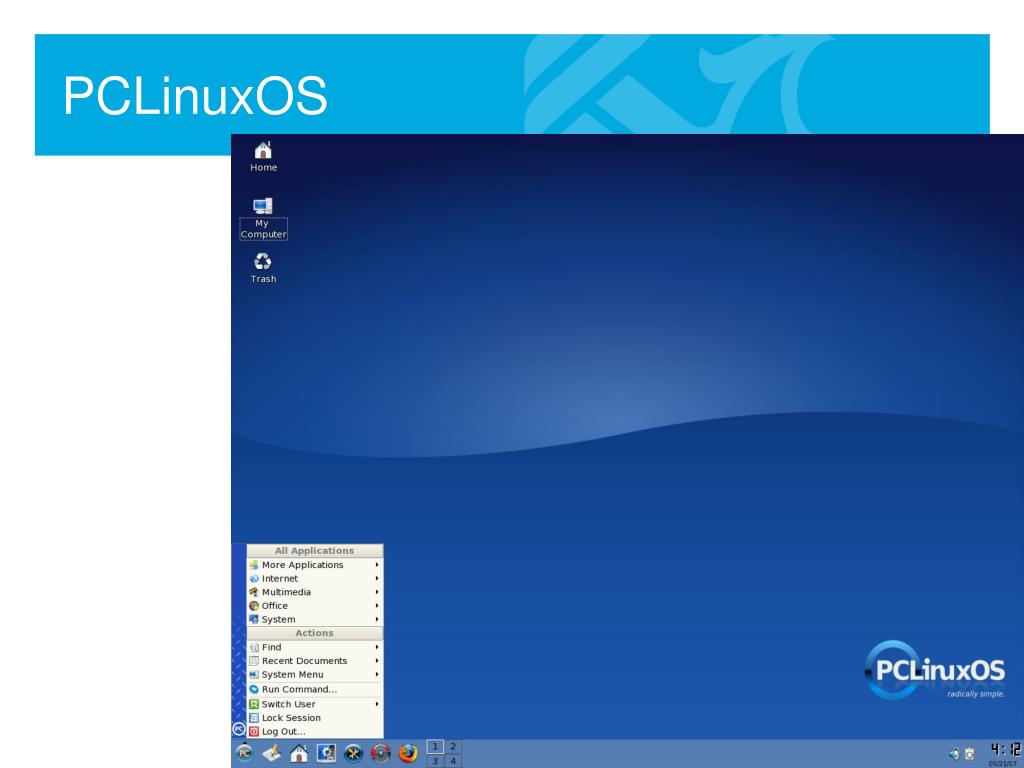This screenshot has width=1024, height=768.
Task: Expand the arrow beside Office
Action: [x=377, y=606]
